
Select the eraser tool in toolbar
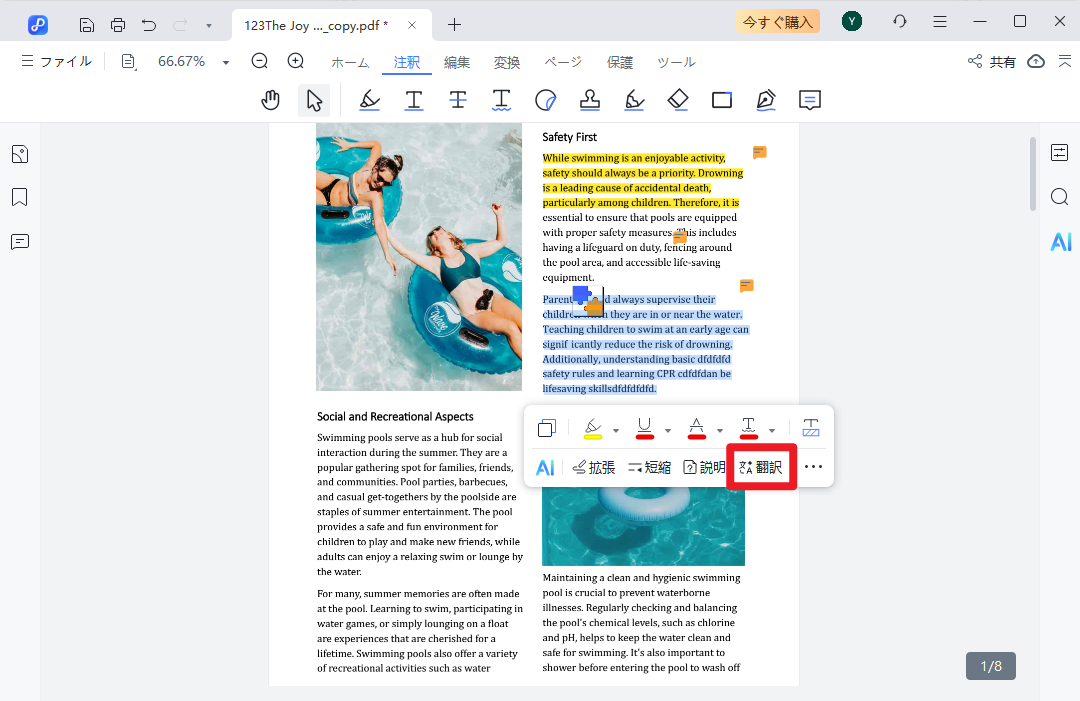[678, 100]
